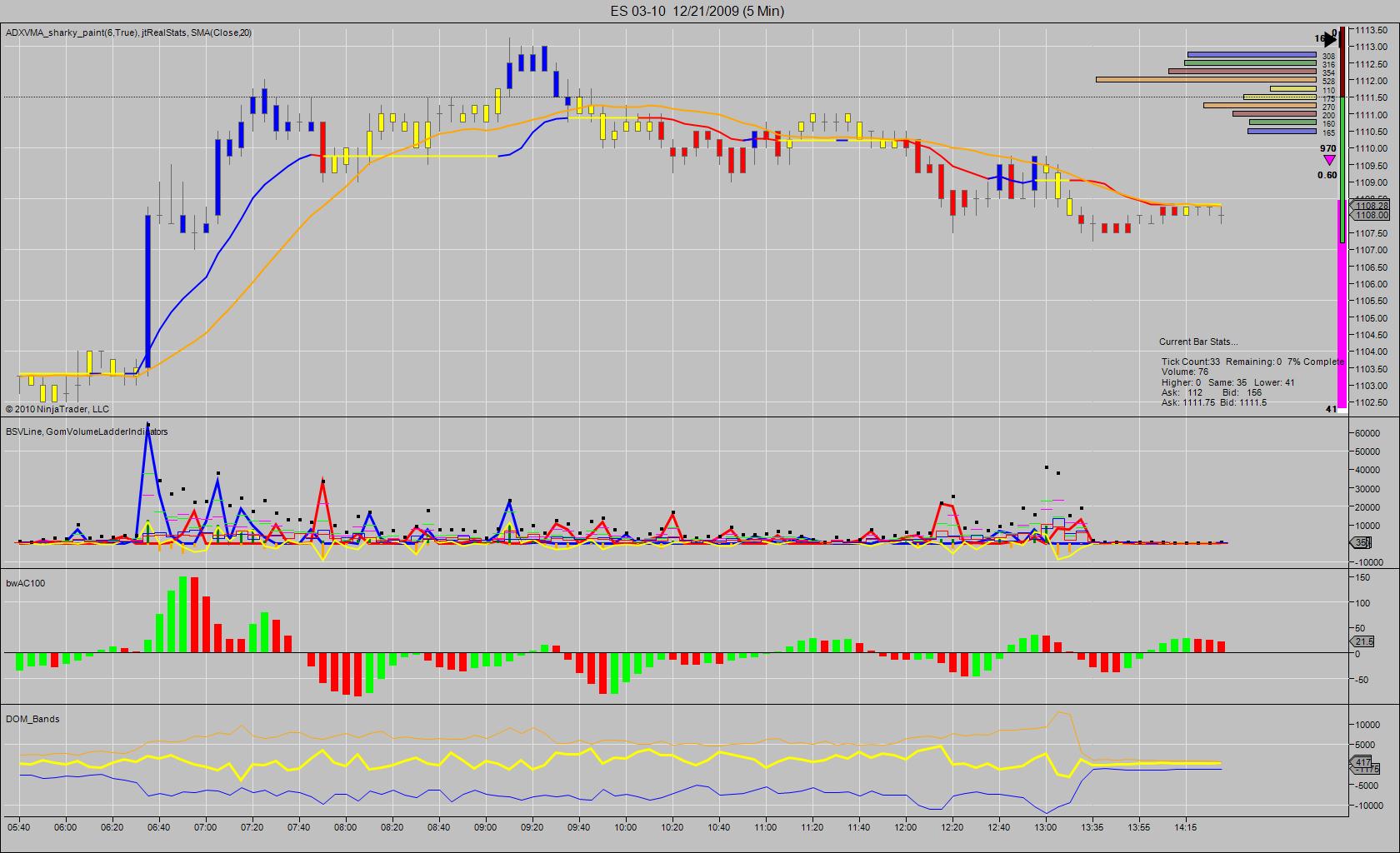
Task: Click the 12:20 time axis label
Action: pos(952,827)
